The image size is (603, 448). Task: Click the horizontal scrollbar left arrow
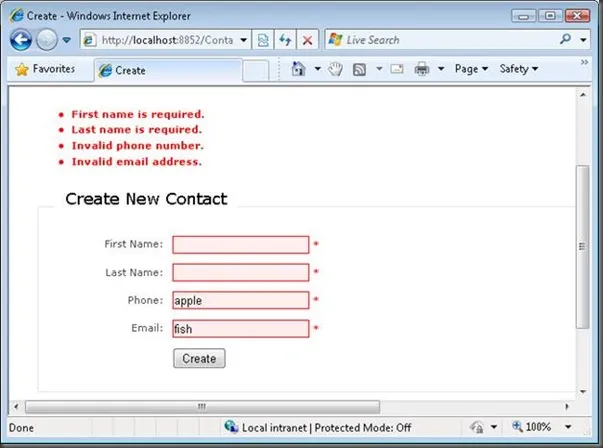pyautogui.click(x=16, y=406)
